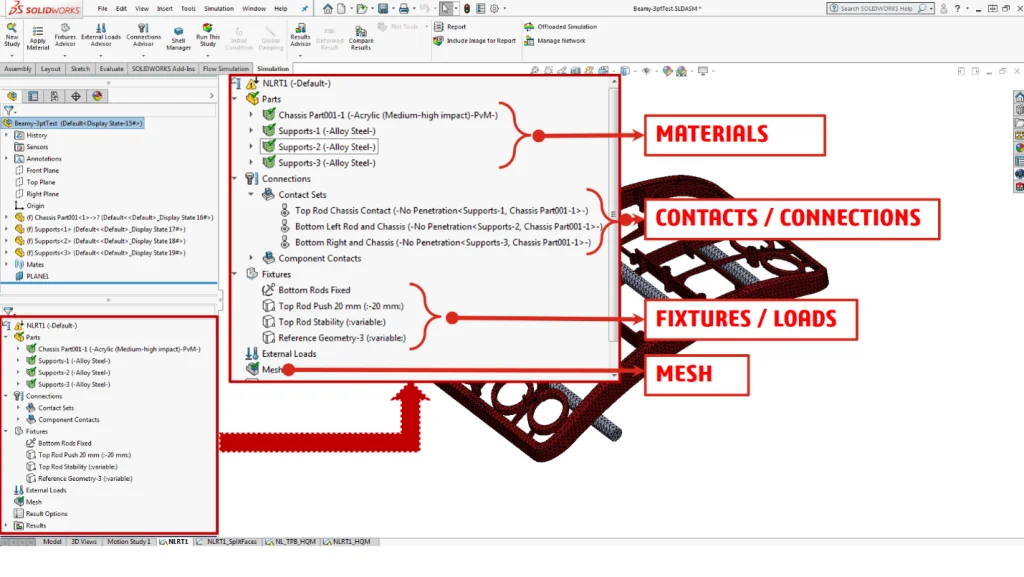Open the External Loads Advisor tool
This screenshot has height=577, width=1024.
click(x=101, y=35)
